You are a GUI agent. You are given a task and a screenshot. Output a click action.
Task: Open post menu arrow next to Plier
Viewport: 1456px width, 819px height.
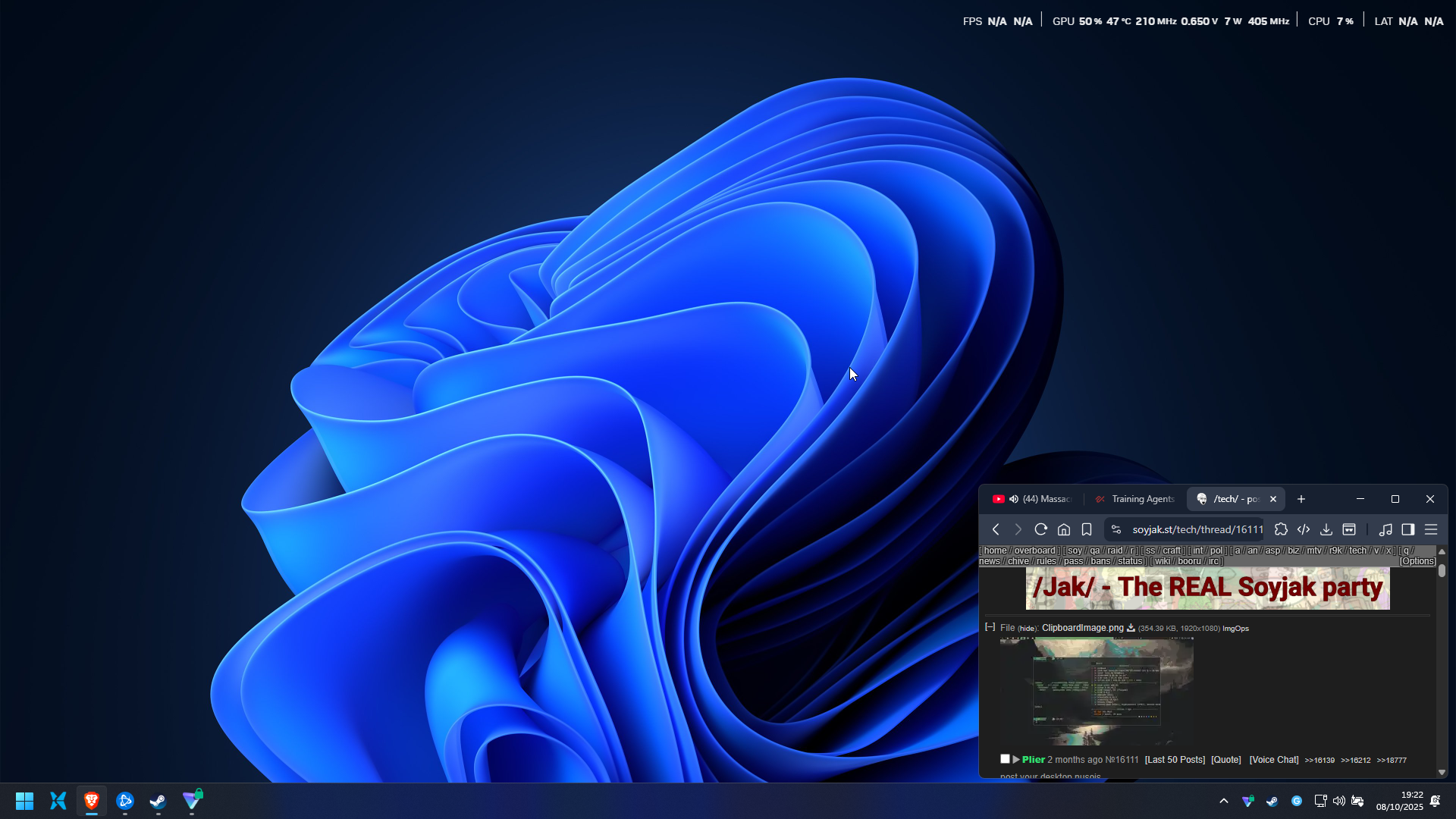[1016, 759]
